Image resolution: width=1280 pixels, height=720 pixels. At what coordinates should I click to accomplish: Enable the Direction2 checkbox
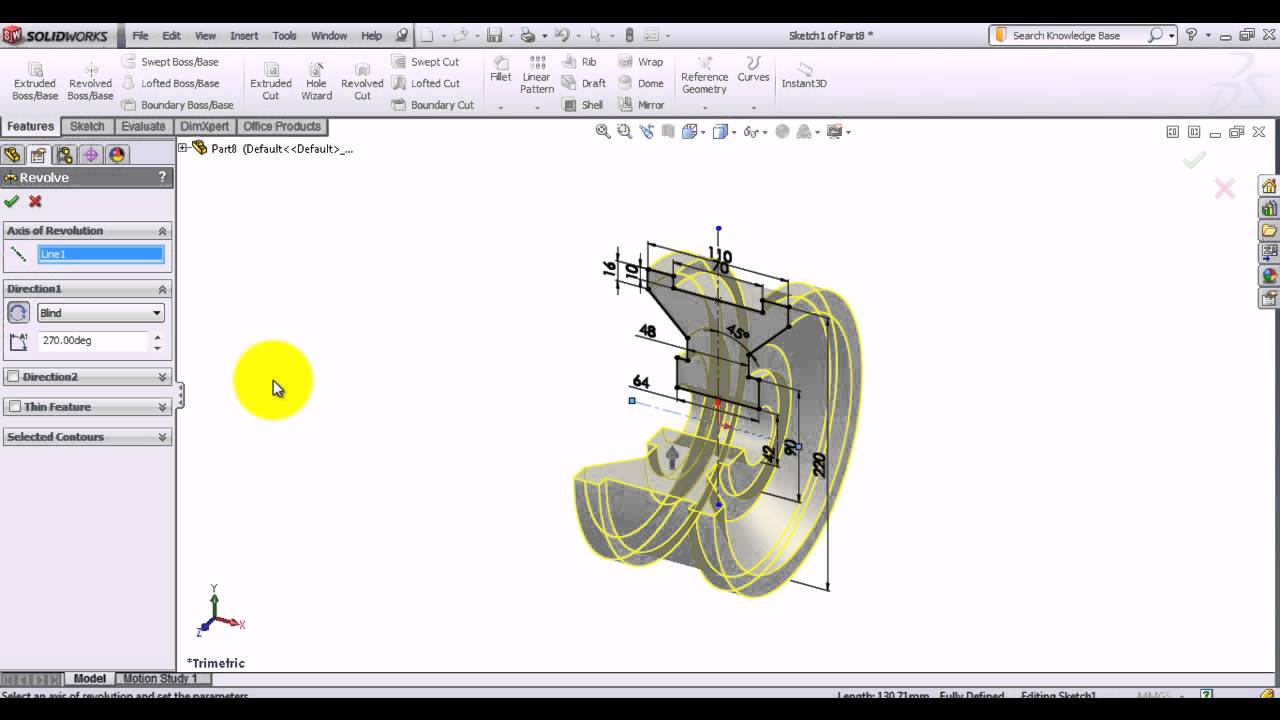[13, 377]
